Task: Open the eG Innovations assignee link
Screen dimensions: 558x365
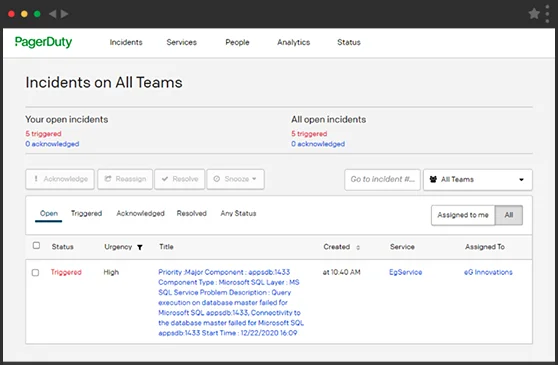Action: (488, 272)
